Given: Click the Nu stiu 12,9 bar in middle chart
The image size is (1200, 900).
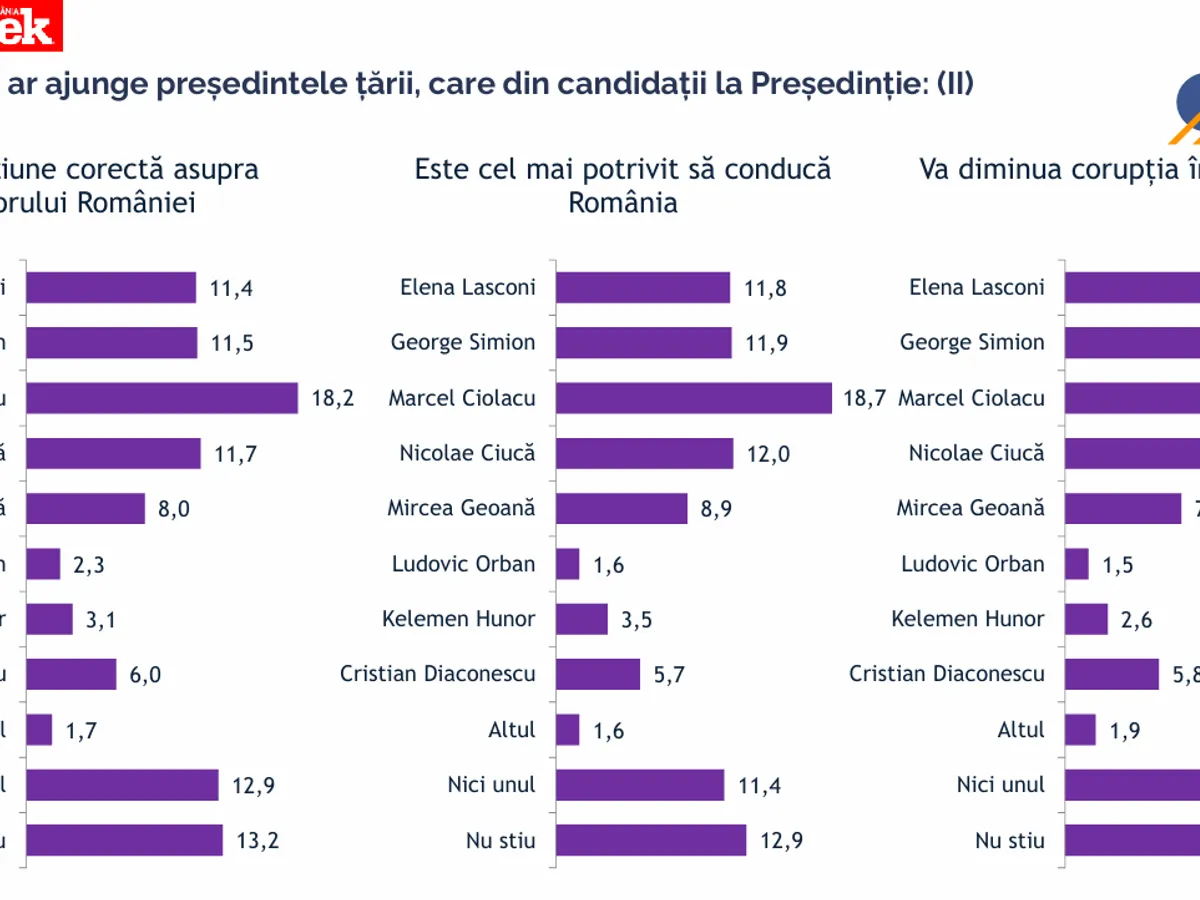Looking at the screenshot, I should pos(650,840).
